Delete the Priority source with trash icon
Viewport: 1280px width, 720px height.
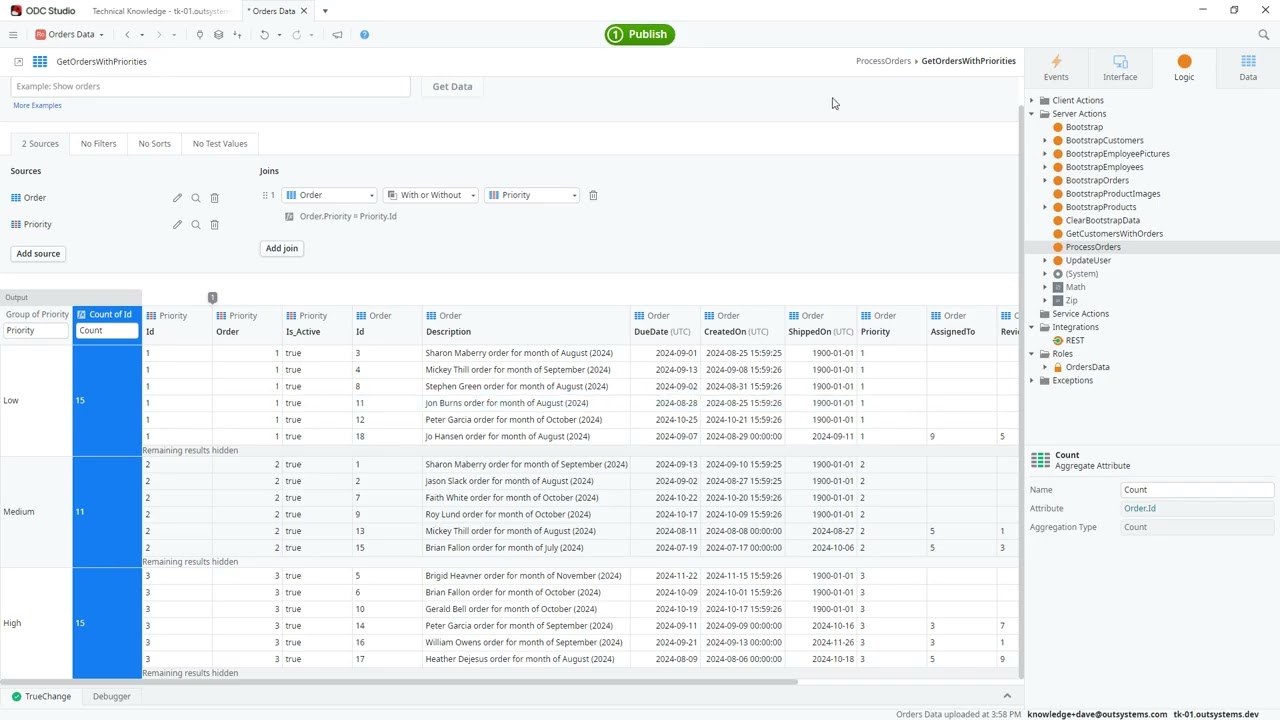[x=214, y=225]
